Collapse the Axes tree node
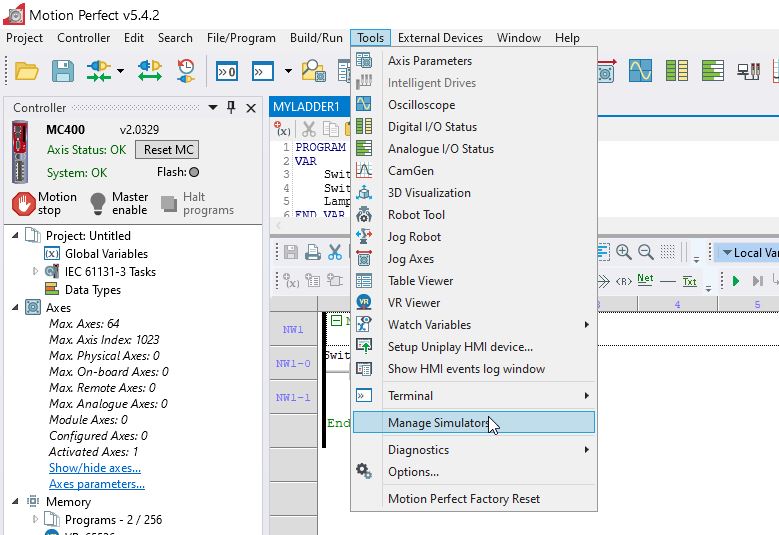Viewport: 779px width, 535px height. (15, 307)
